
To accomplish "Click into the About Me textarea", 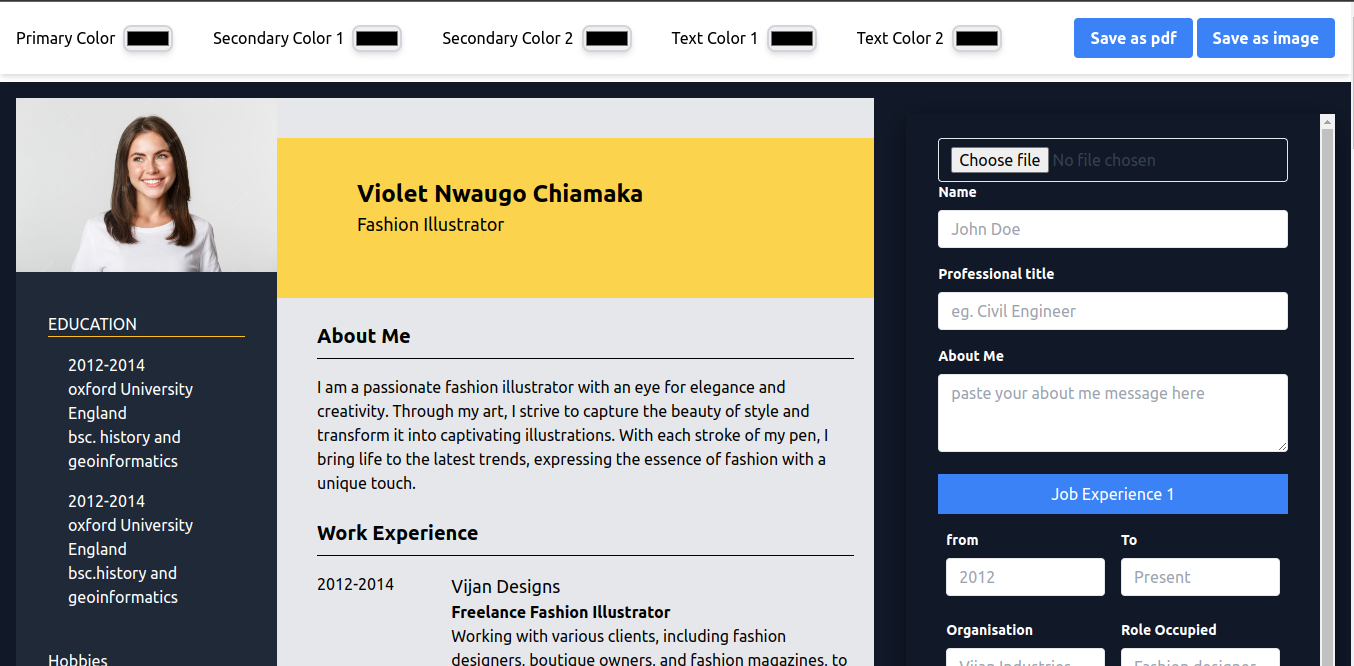I will pyautogui.click(x=1112, y=412).
